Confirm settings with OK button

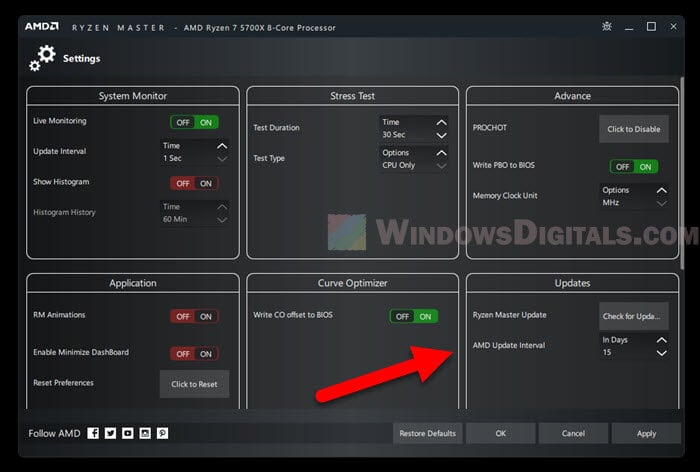tap(500, 433)
